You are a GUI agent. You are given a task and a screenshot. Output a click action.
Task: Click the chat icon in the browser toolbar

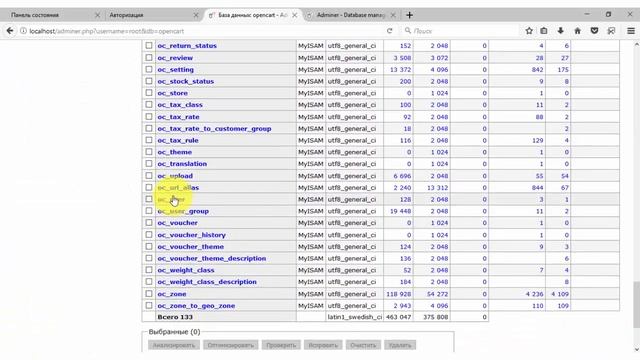click(x=611, y=31)
